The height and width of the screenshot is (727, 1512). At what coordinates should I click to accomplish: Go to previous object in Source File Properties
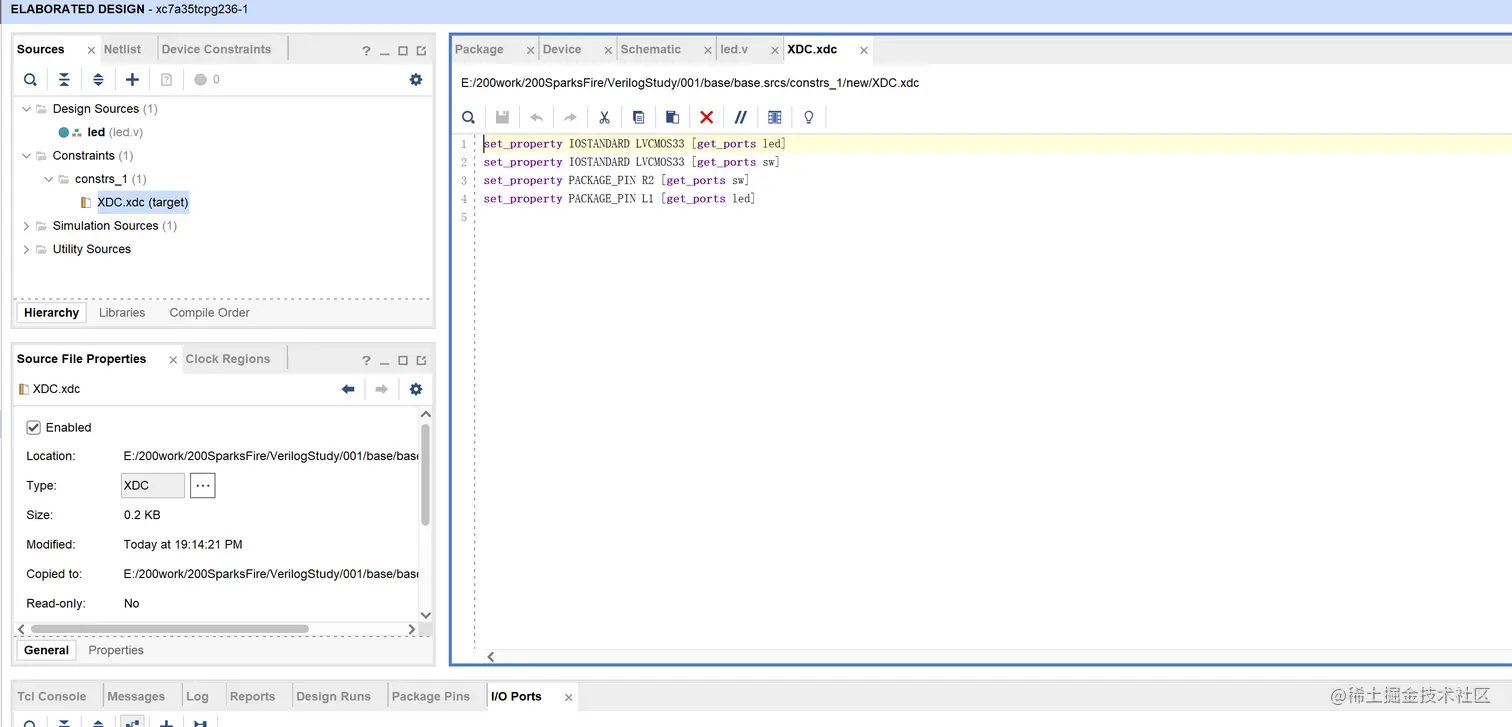348,389
